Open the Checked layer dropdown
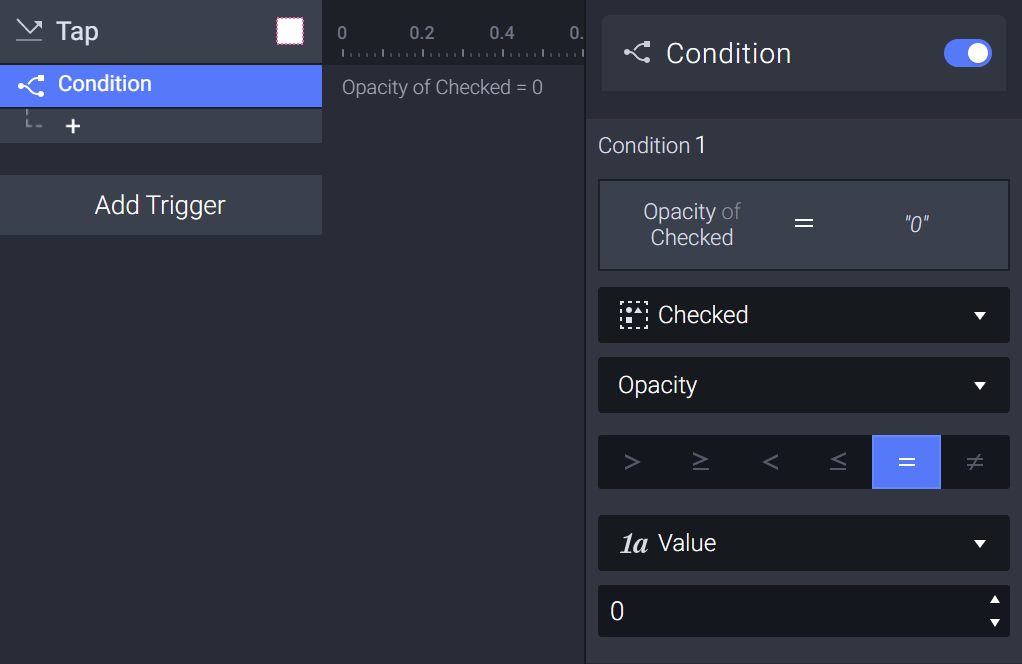 [x=804, y=315]
